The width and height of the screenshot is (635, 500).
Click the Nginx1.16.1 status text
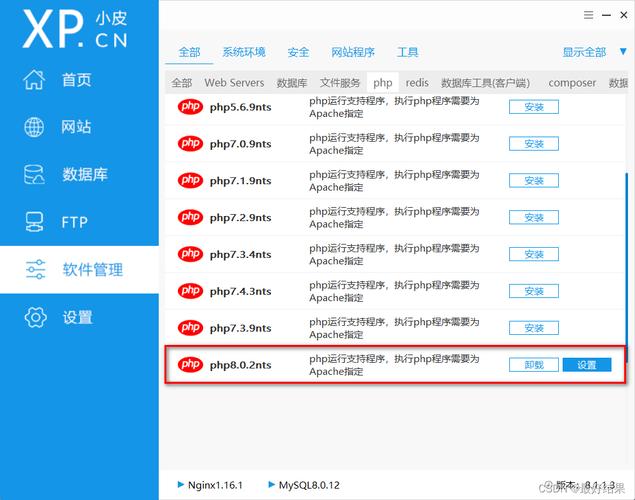coord(215,485)
